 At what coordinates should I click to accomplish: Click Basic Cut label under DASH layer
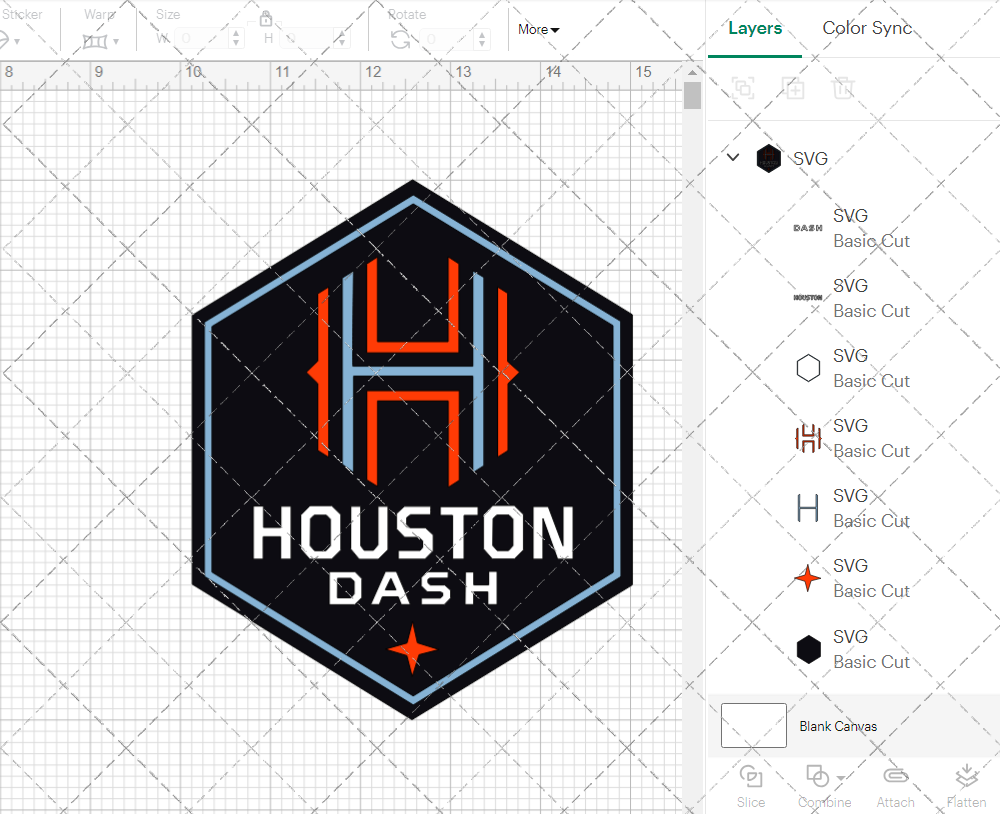(871, 241)
